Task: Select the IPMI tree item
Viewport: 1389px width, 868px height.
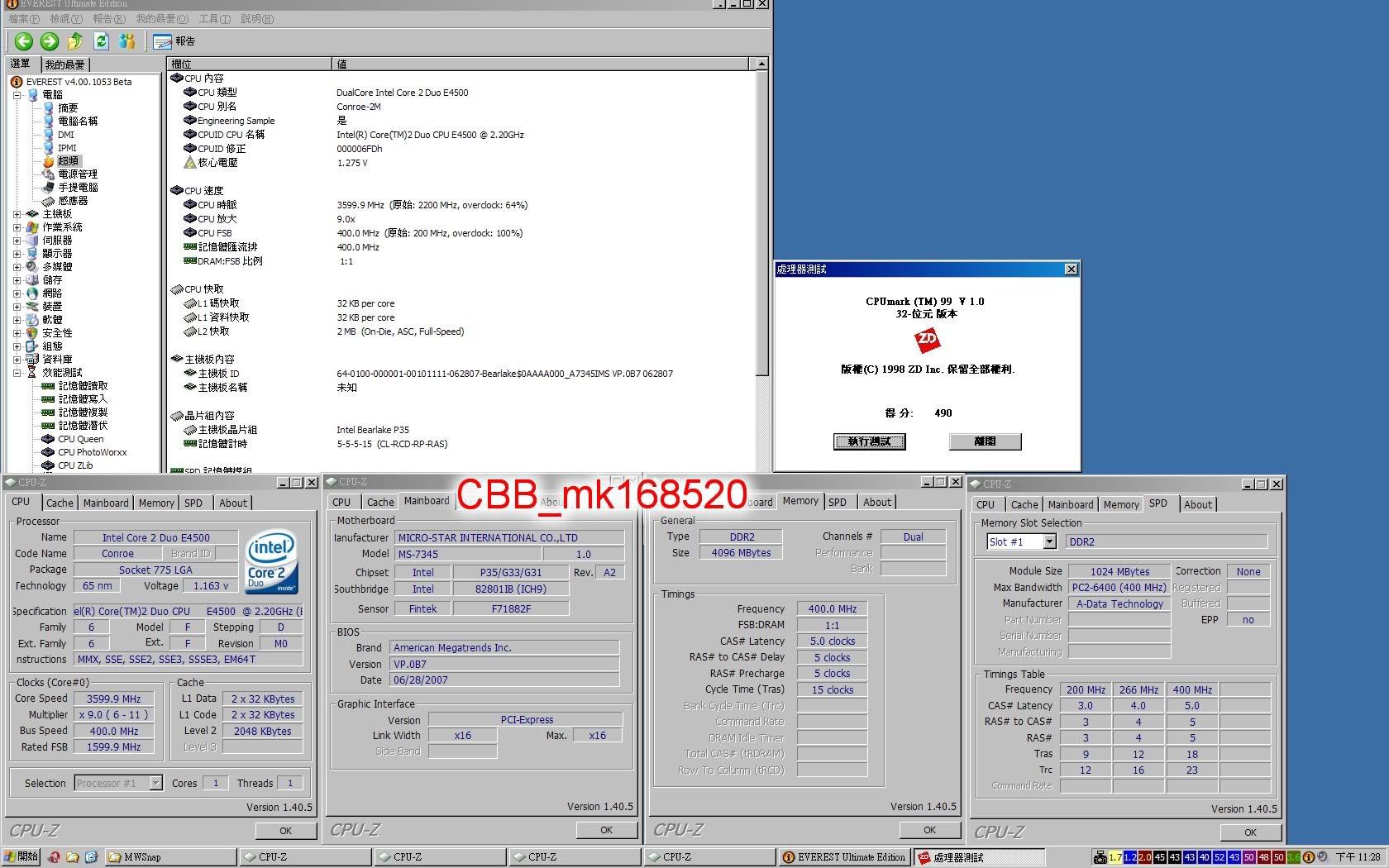Action: pyautogui.click(x=67, y=148)
